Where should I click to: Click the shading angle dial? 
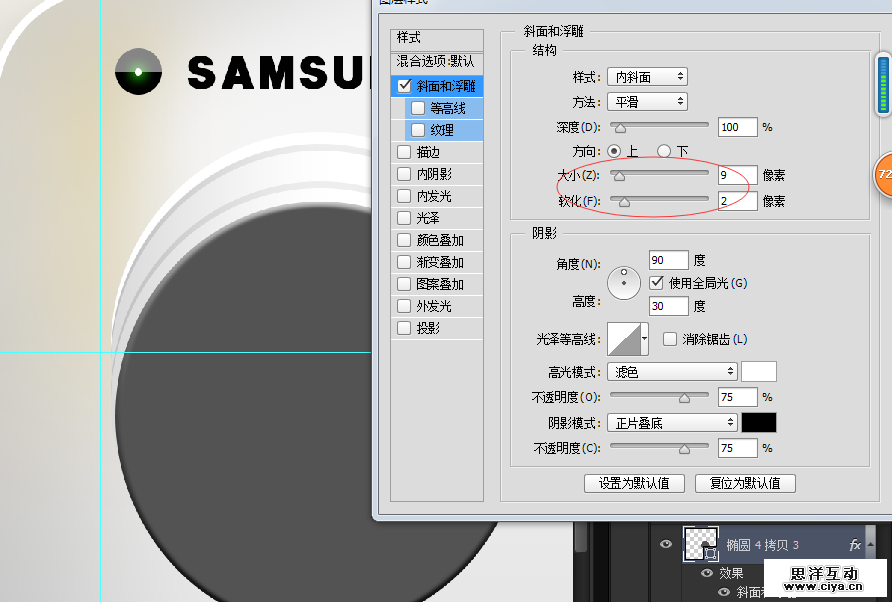click(x=625, y=282)
